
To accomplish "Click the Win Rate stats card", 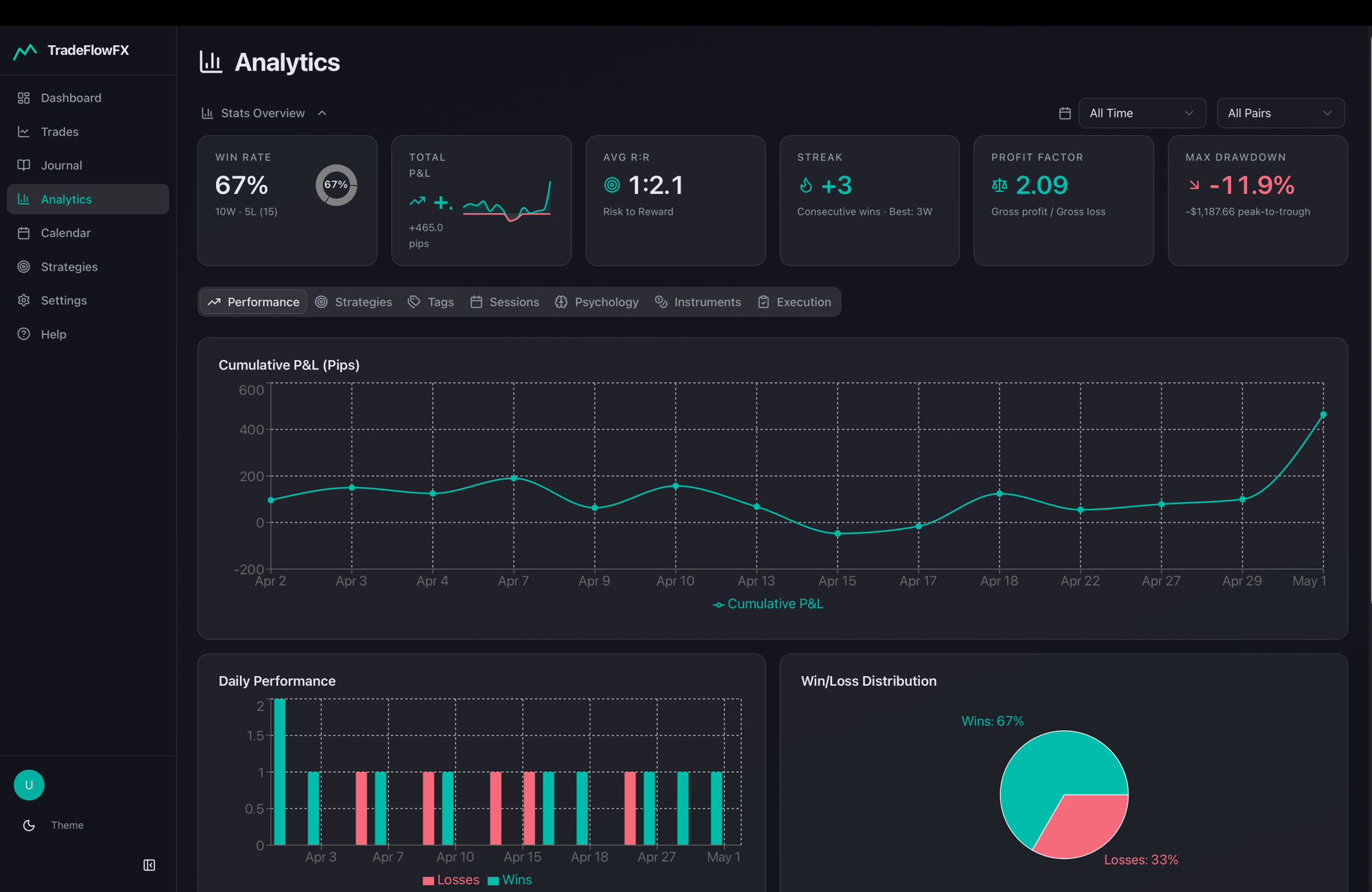I will pos(287,200).
